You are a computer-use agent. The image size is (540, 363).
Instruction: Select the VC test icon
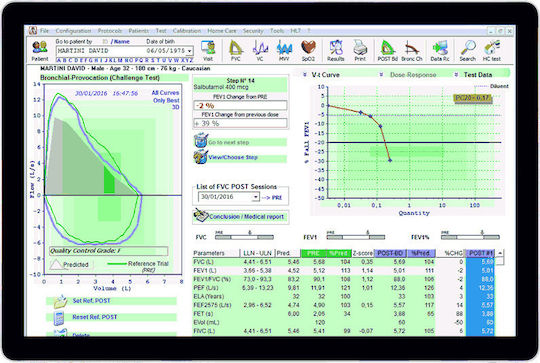click(x=260, y=51)
